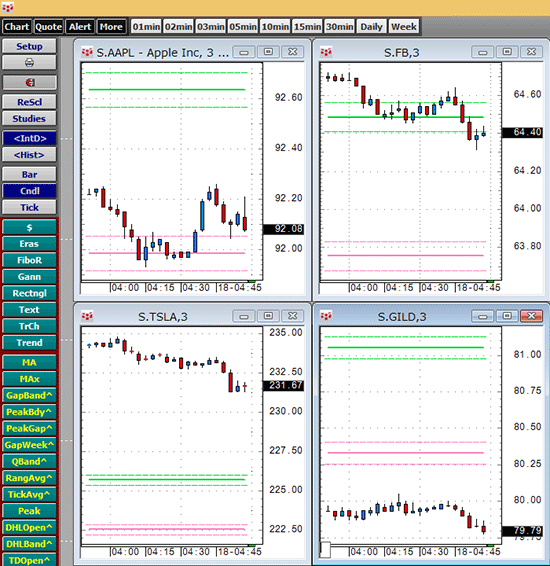Toggle the QBand^ study
This screenshot has height=566, width=550.
click(x=29, y=461)
